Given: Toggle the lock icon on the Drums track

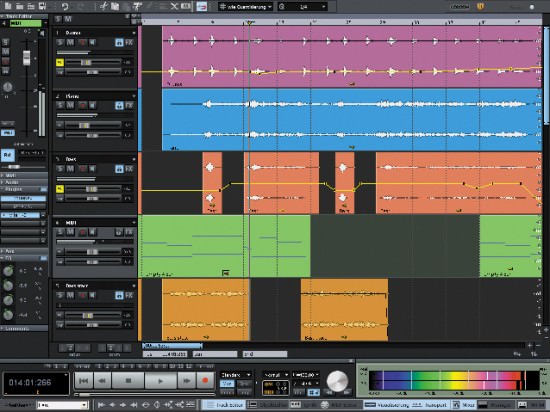Looking at the screenshot, I should pos(119,43).
